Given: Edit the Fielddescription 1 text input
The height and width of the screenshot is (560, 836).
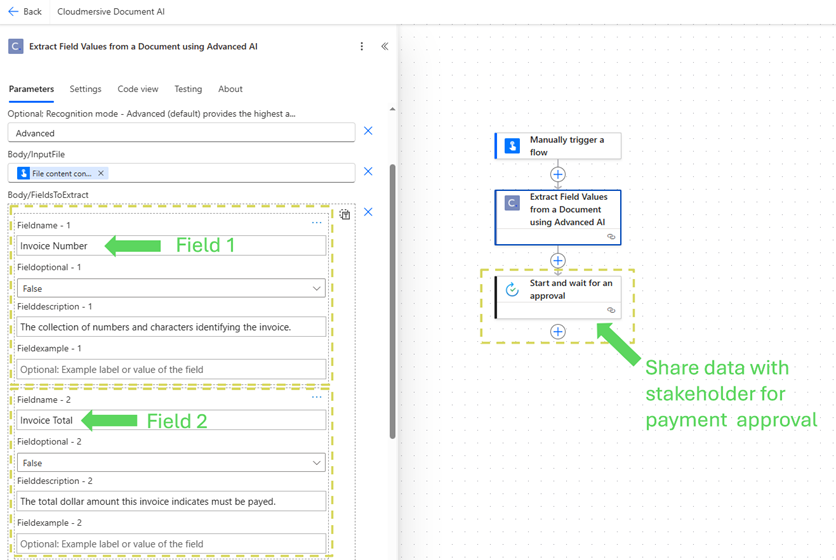Looking at the screenshot, I should pyautogui.click(x=171, y=327).
